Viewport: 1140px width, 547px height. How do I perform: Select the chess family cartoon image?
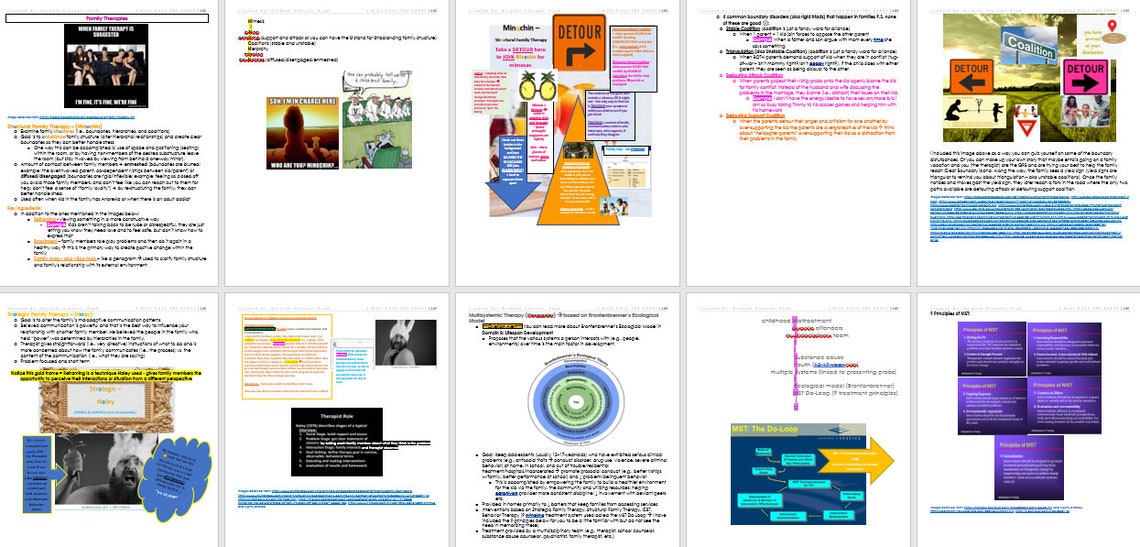point(377,120)
